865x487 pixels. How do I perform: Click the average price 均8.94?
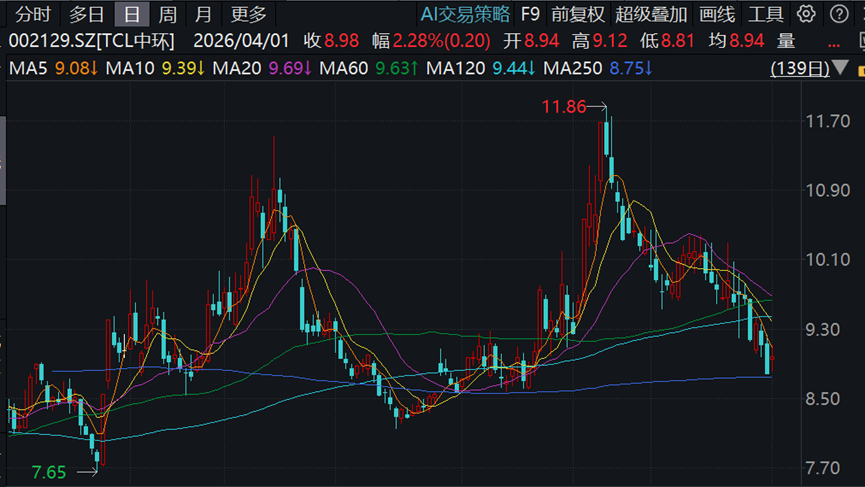click(x=736, y=41)
